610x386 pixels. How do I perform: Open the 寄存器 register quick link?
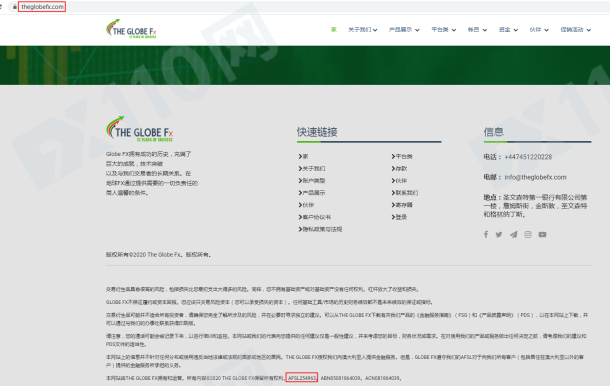coord(402,205)
